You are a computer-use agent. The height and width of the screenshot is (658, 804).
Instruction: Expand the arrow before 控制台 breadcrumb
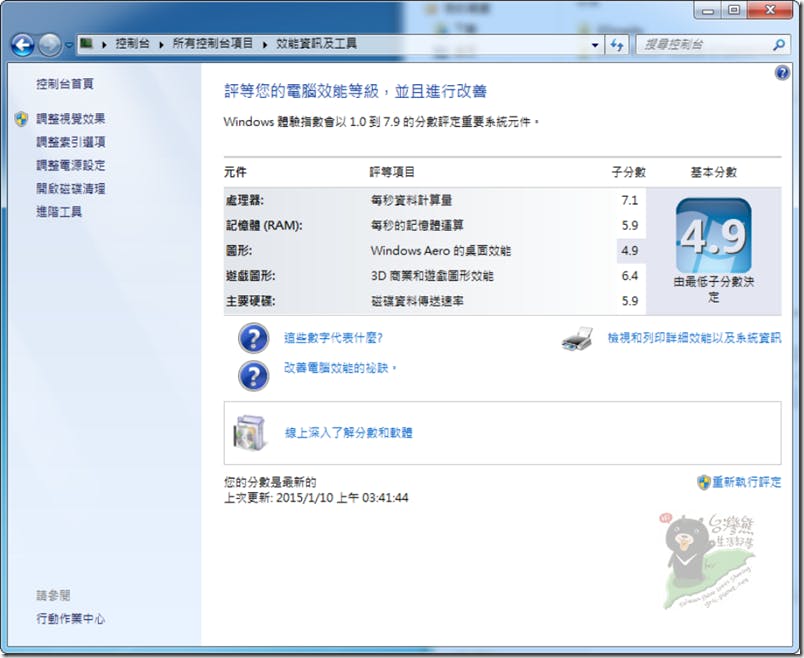pos(104,45)
